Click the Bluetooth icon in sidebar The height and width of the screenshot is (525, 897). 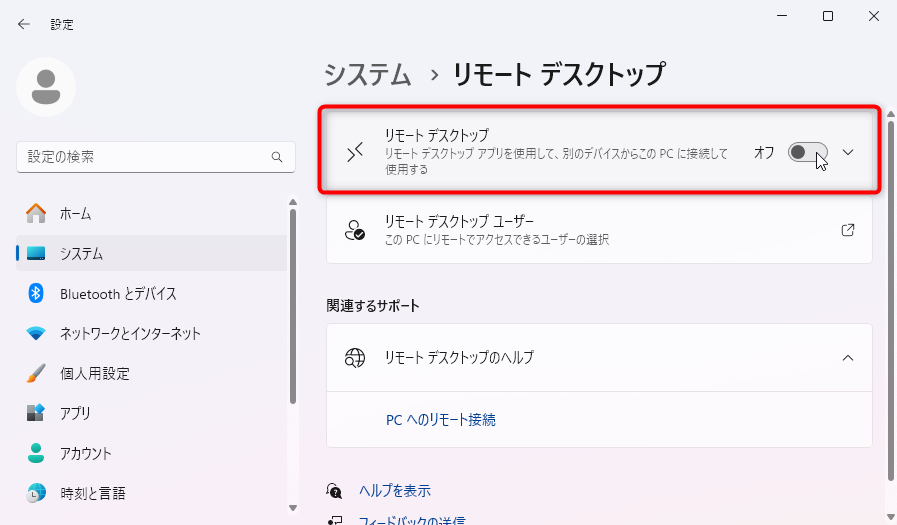pos(36,293)
